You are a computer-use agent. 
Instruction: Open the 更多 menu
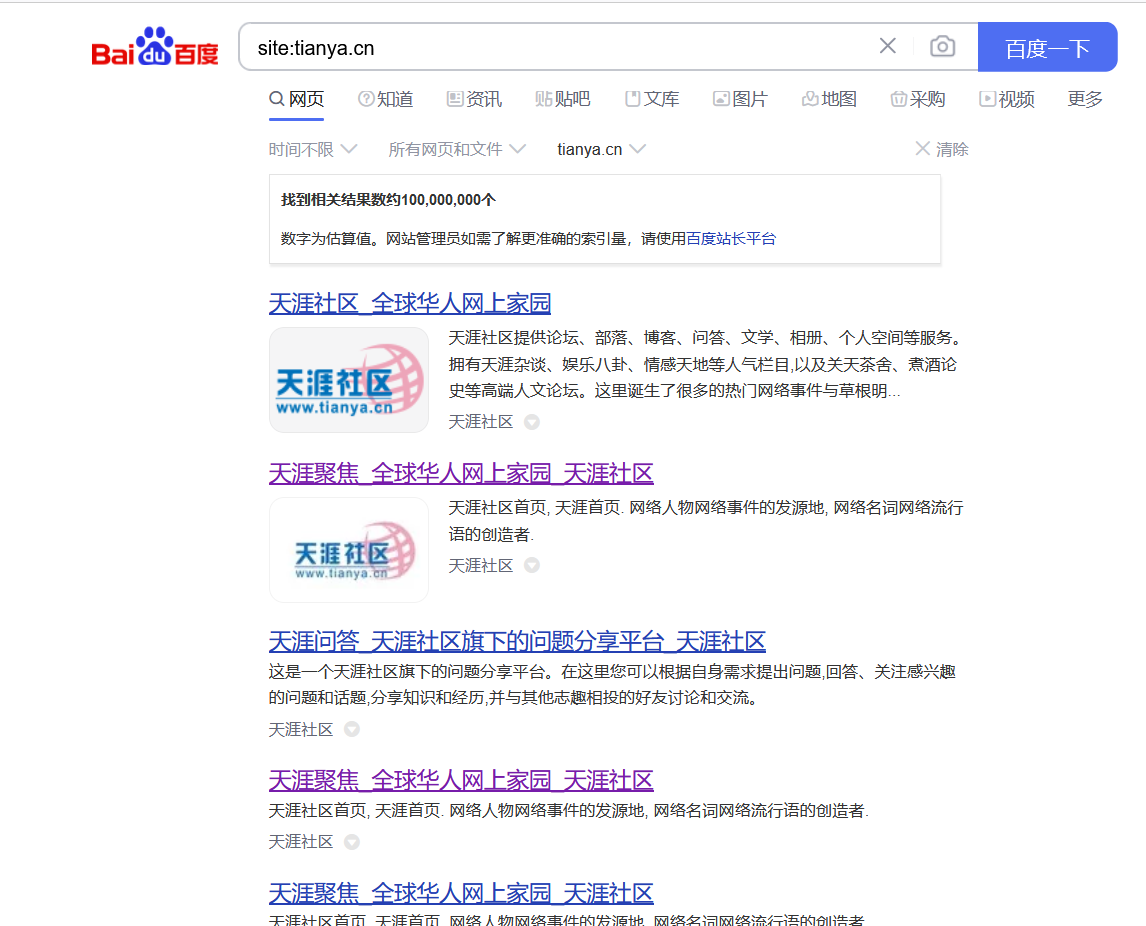pyautogui.click(x=1085, y=99)
